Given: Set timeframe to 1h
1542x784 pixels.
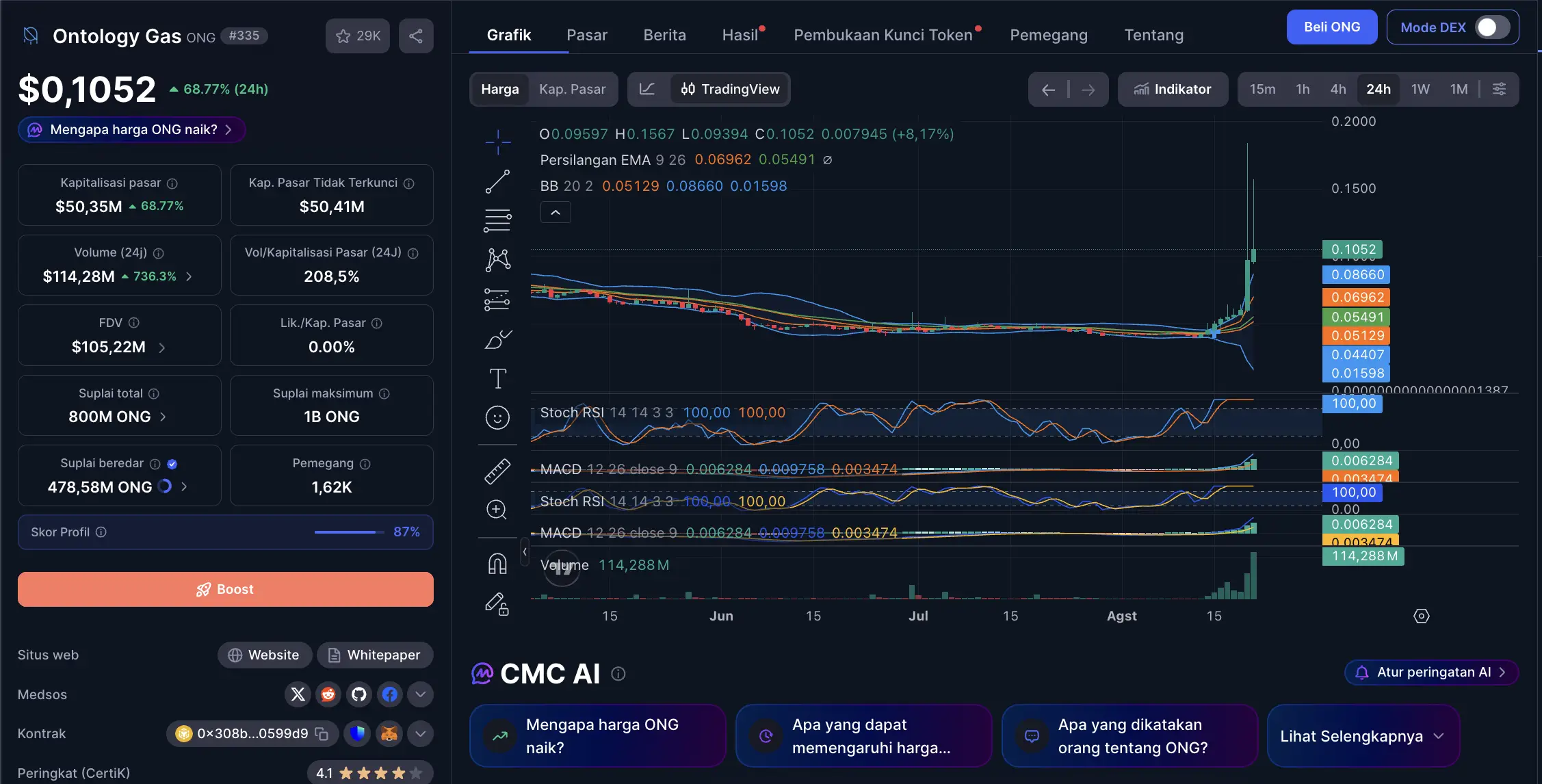Looking at the screenshot, I should (x=1303, y=89).
